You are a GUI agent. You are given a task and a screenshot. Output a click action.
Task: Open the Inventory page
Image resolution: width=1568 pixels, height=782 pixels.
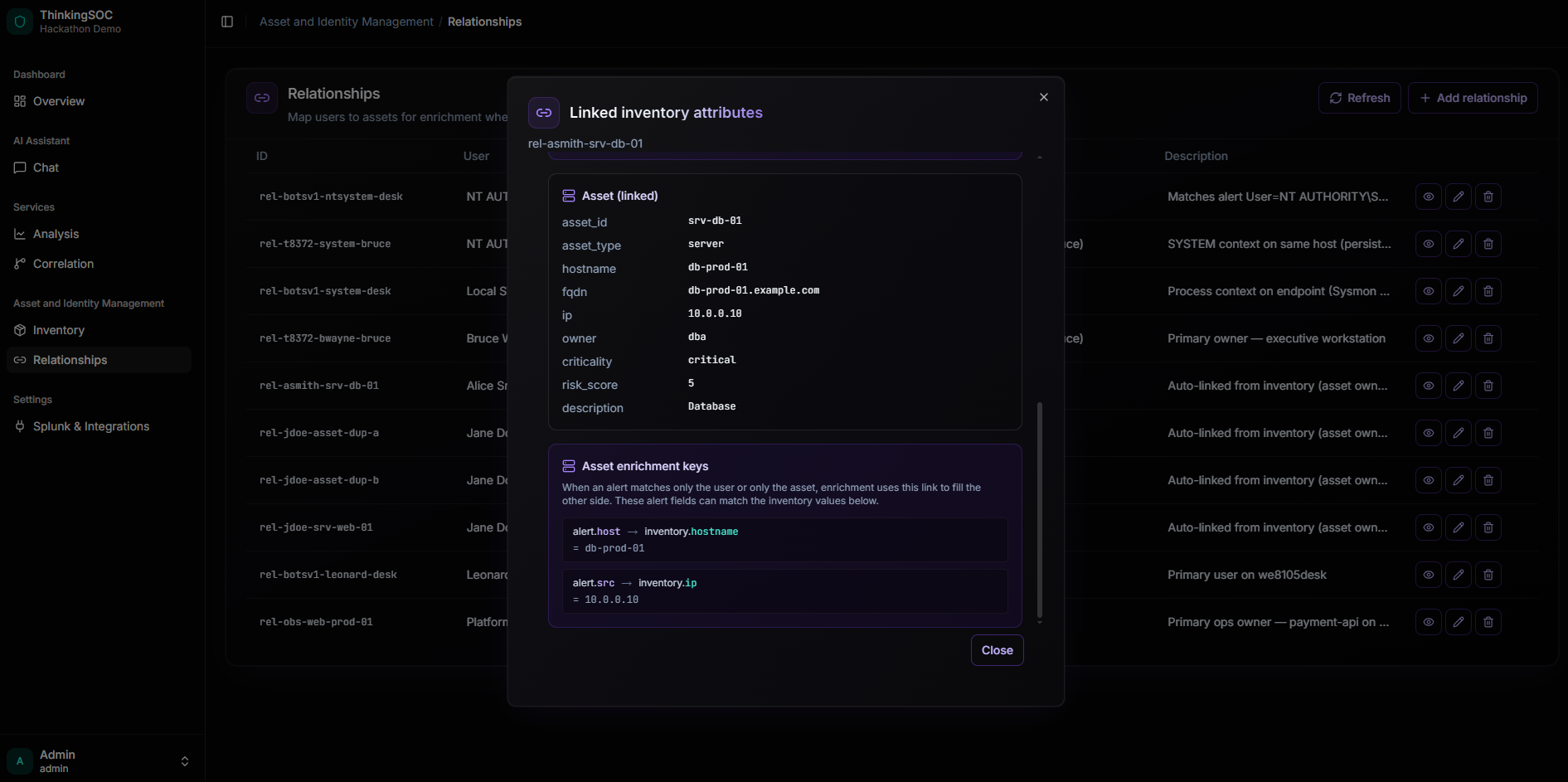pos(99,330)
